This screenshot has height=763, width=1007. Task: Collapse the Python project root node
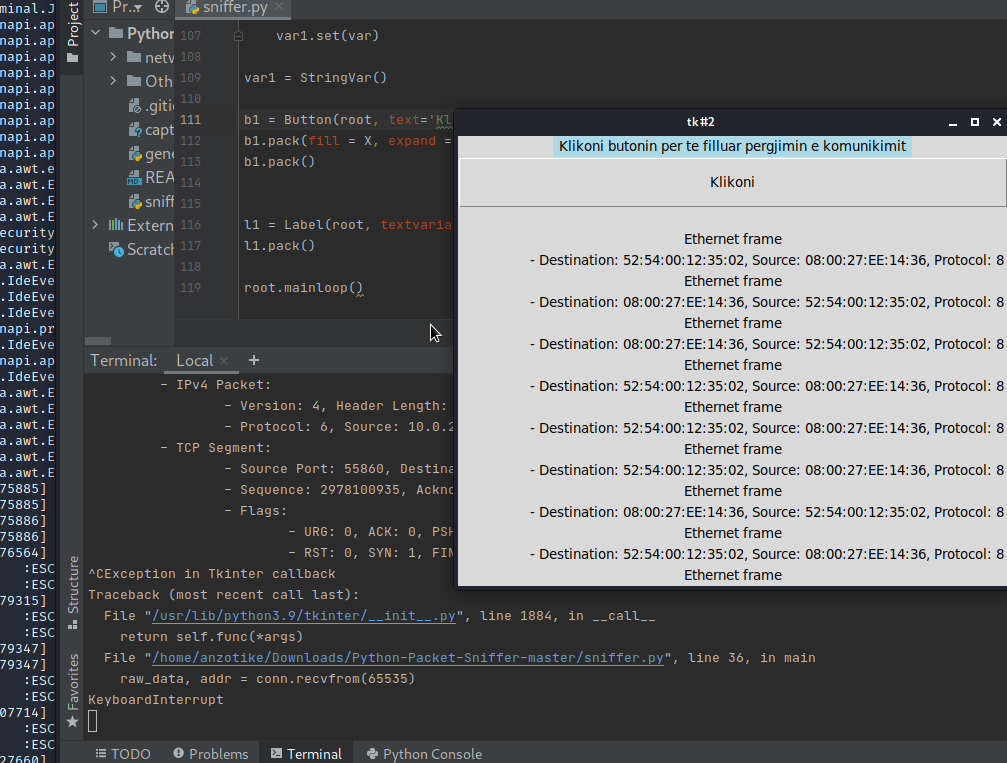(96, 33)
